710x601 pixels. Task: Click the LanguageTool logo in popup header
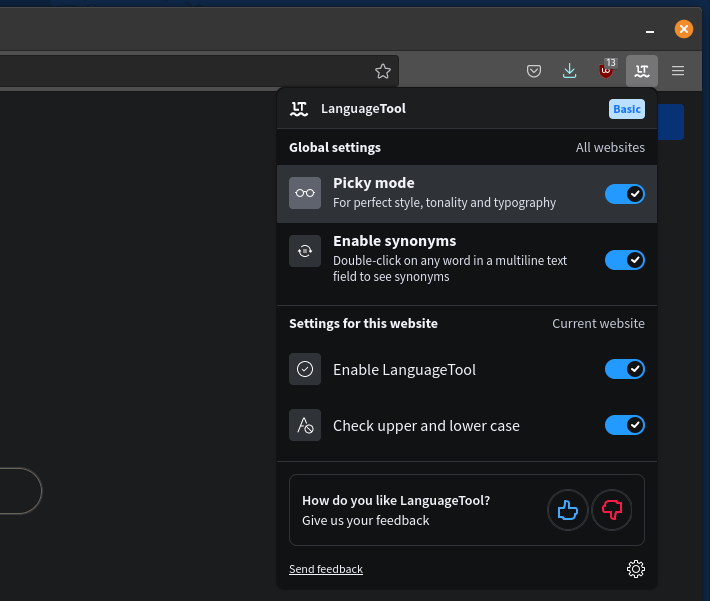tap(298, 109)
